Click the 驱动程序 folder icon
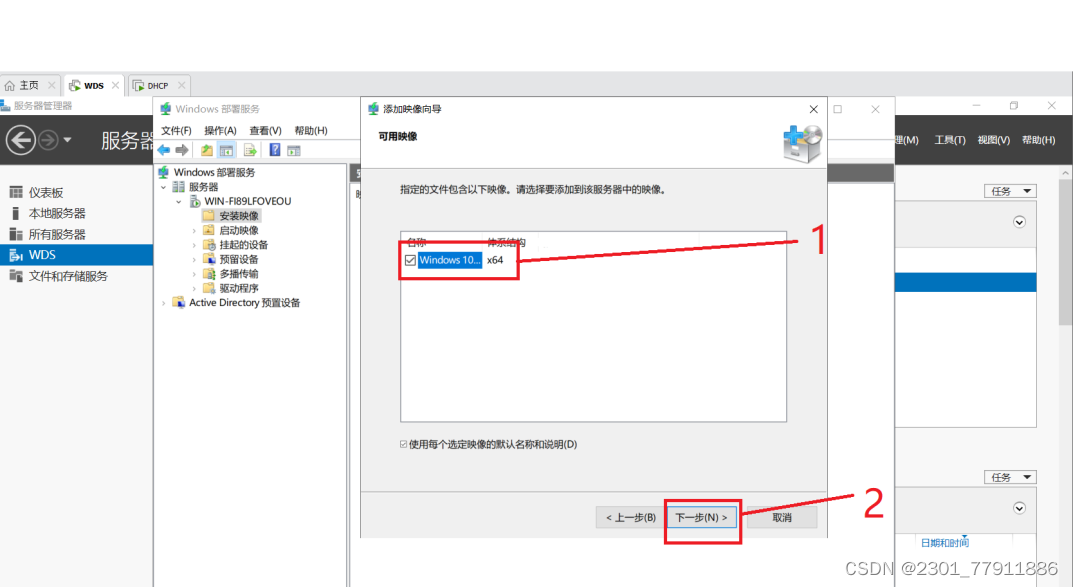This screenshot has width=1073, height=587. pyautogui.click(x=209, y=288)
